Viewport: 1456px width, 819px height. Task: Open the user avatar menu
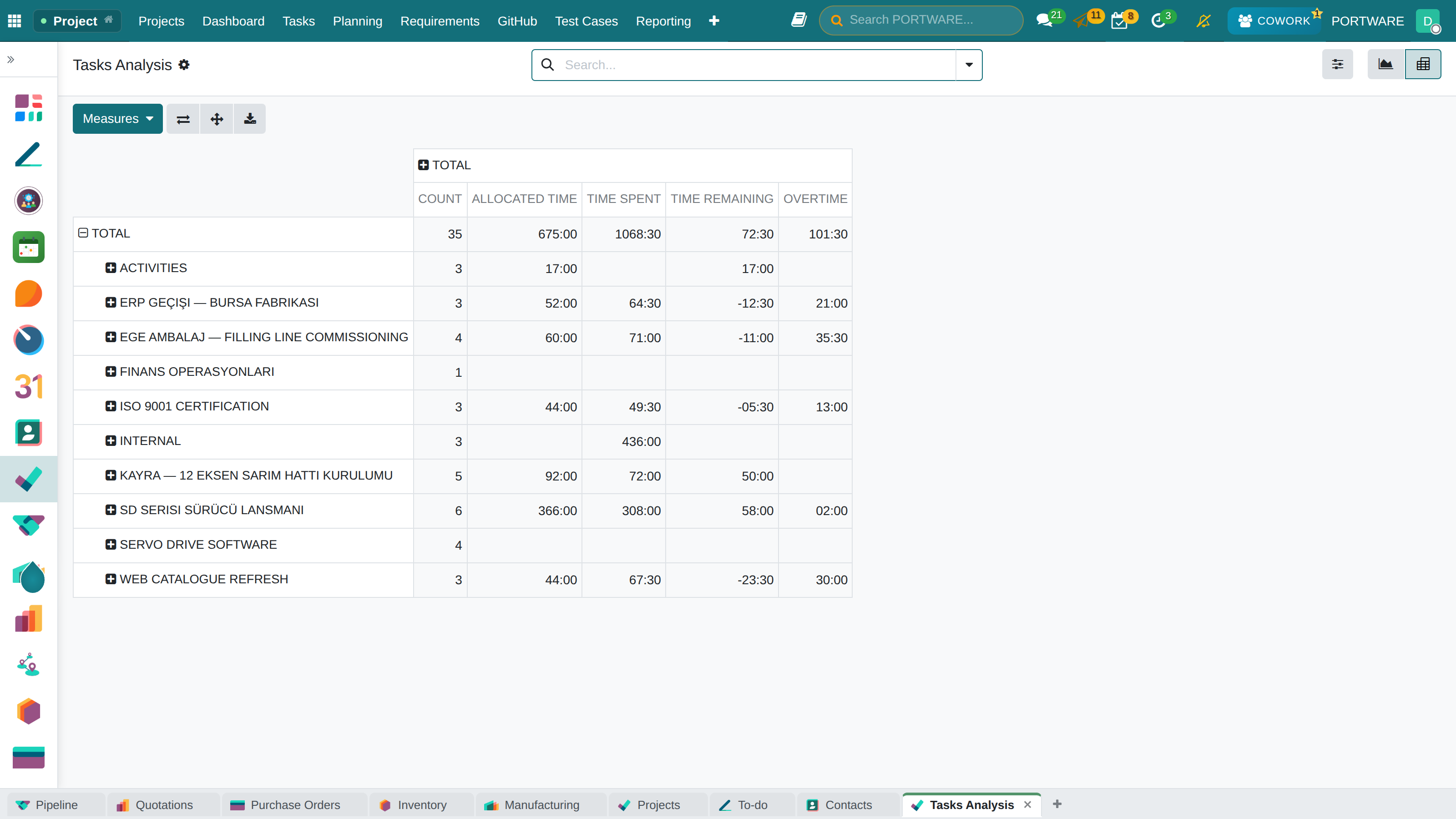tap(1428, 21)
